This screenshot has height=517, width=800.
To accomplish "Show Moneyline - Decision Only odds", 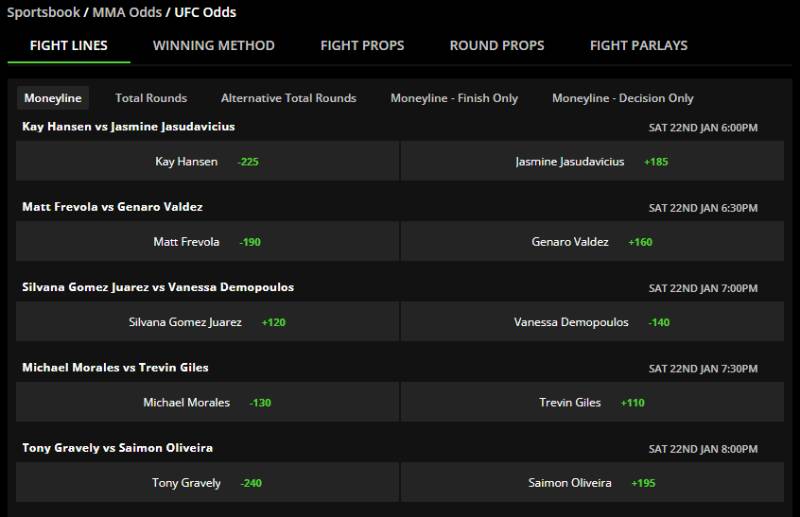I will [622, 98].
